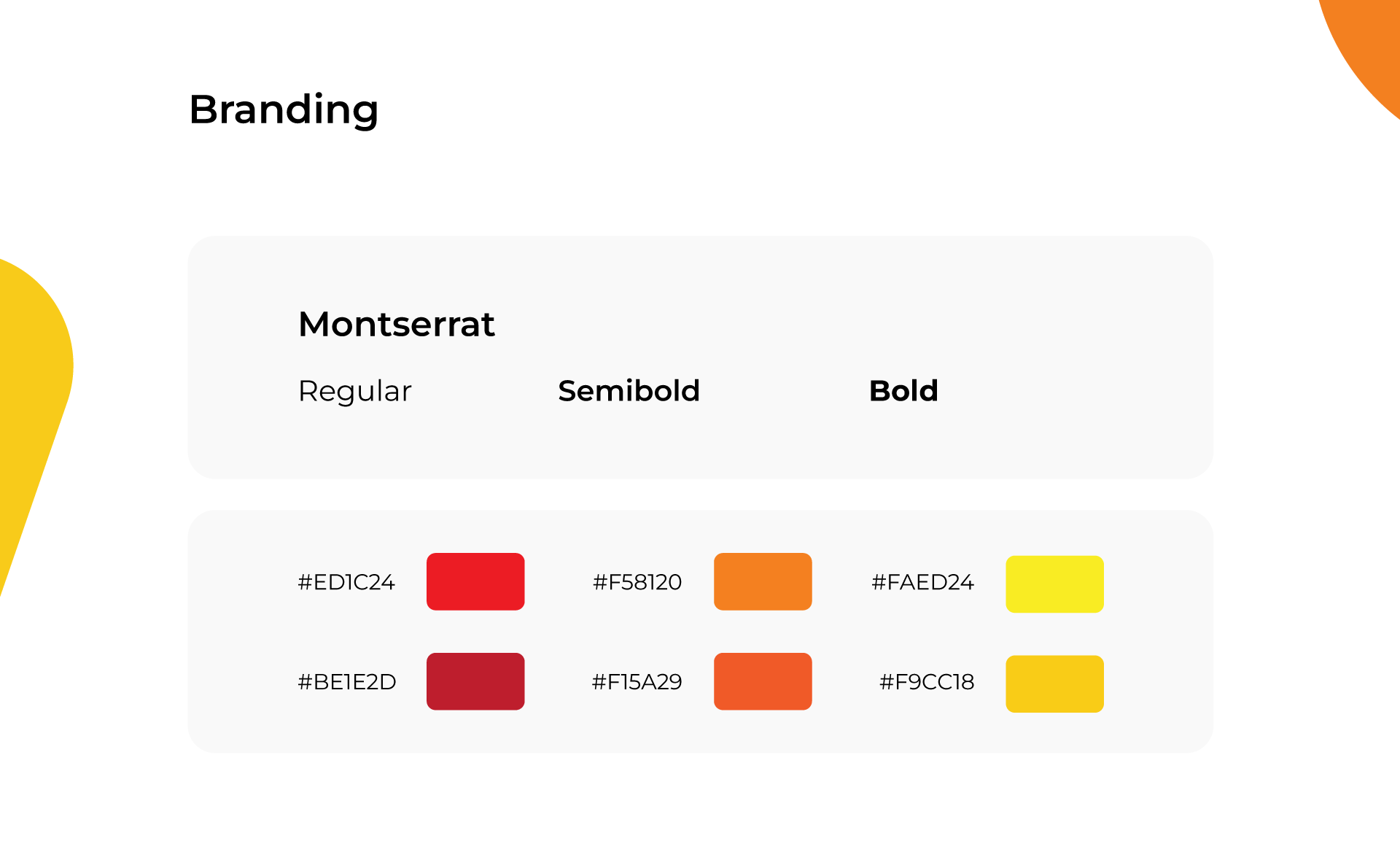Select the #F9CC18 hex code text
Screen dimensions: 1400x852
pos(927,682)
